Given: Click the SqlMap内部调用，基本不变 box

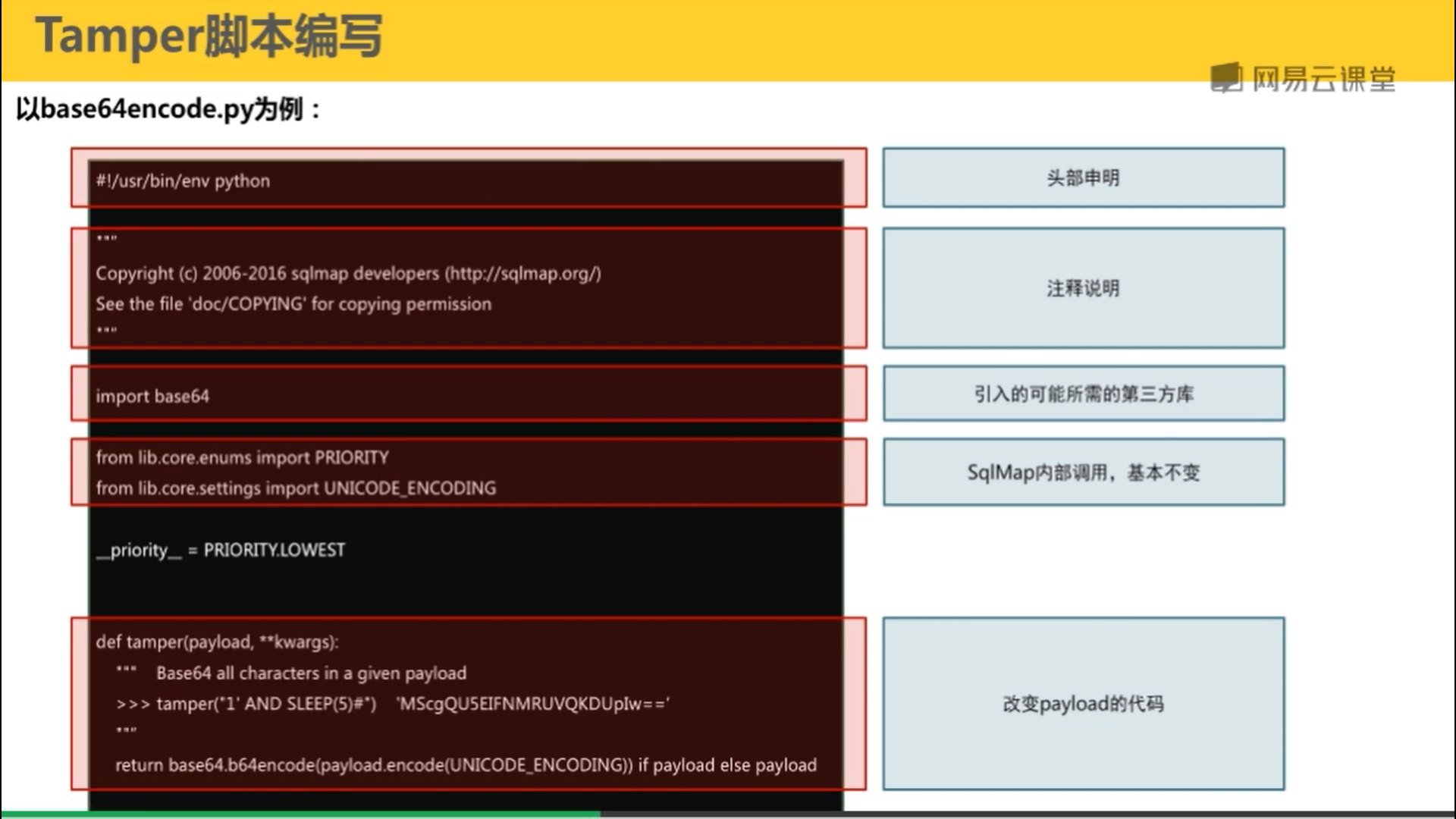Looking at the screenshot, I should pos(1083,472).
